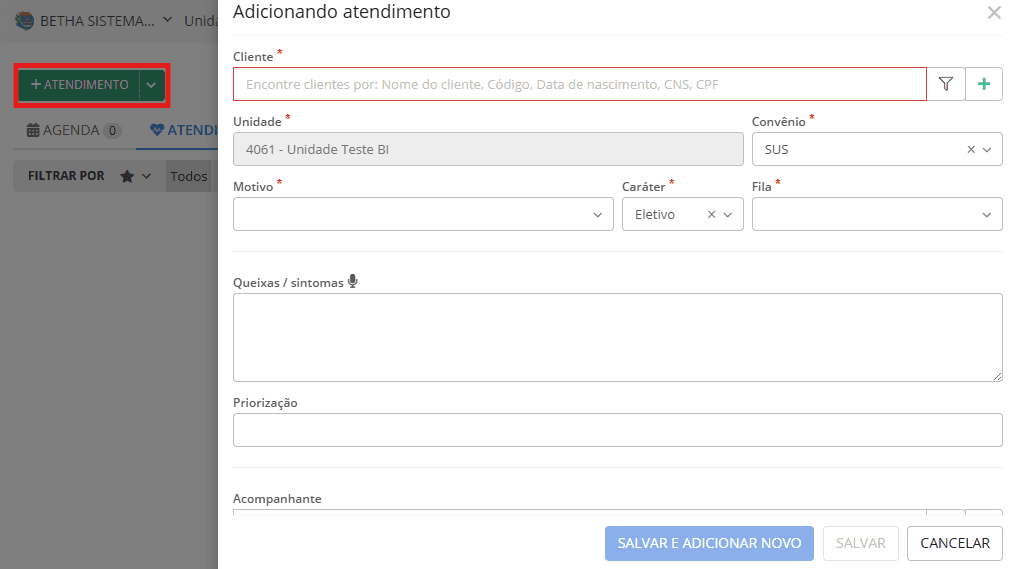The width and height of the screenshot is (1016, 569).
Task: Click the green plus add-client icon
Action: 984,85
